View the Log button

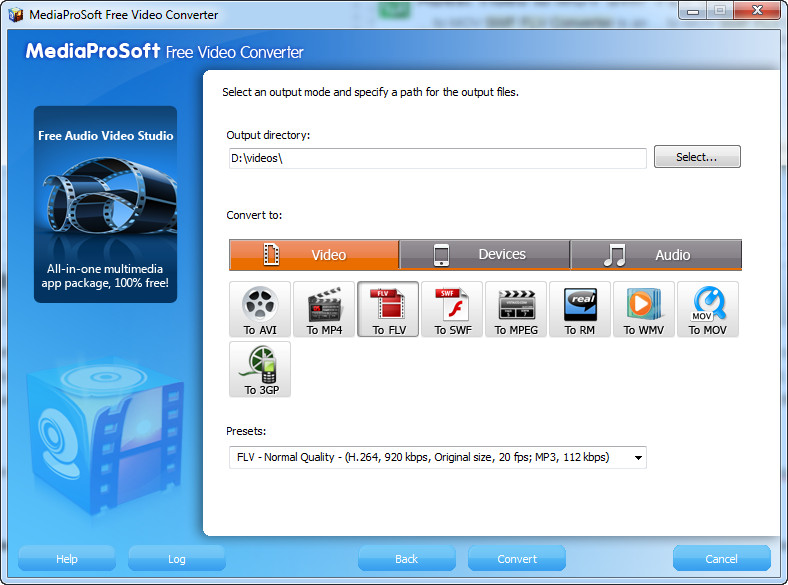(x=176, y=558)
